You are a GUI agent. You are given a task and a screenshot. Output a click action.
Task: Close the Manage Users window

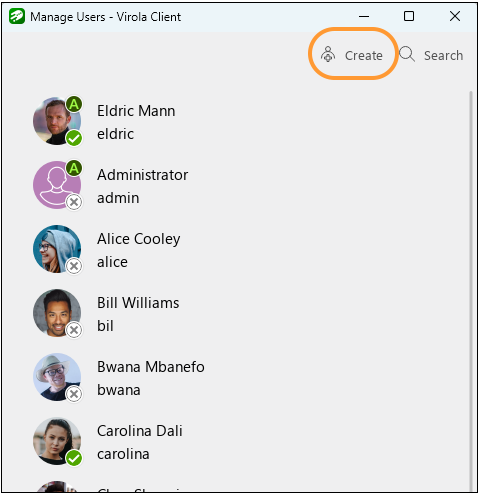click(x=455, y=16)
